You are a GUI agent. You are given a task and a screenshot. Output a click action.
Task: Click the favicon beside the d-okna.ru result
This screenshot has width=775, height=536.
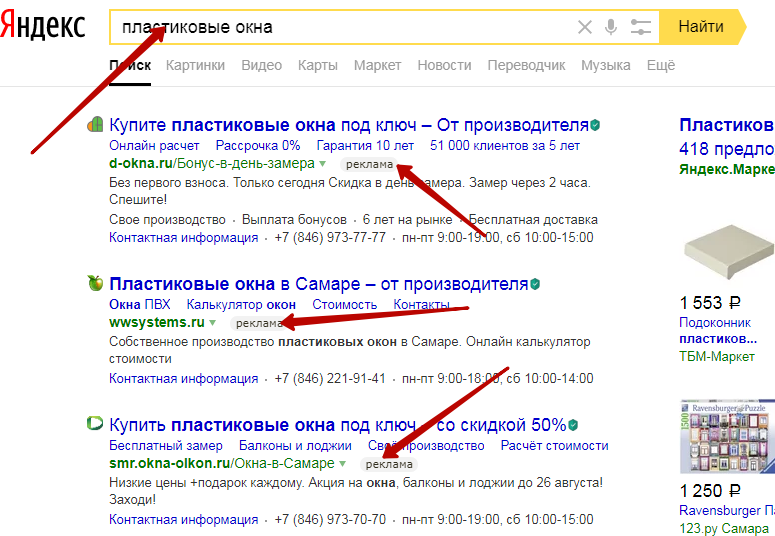[95, 125]
